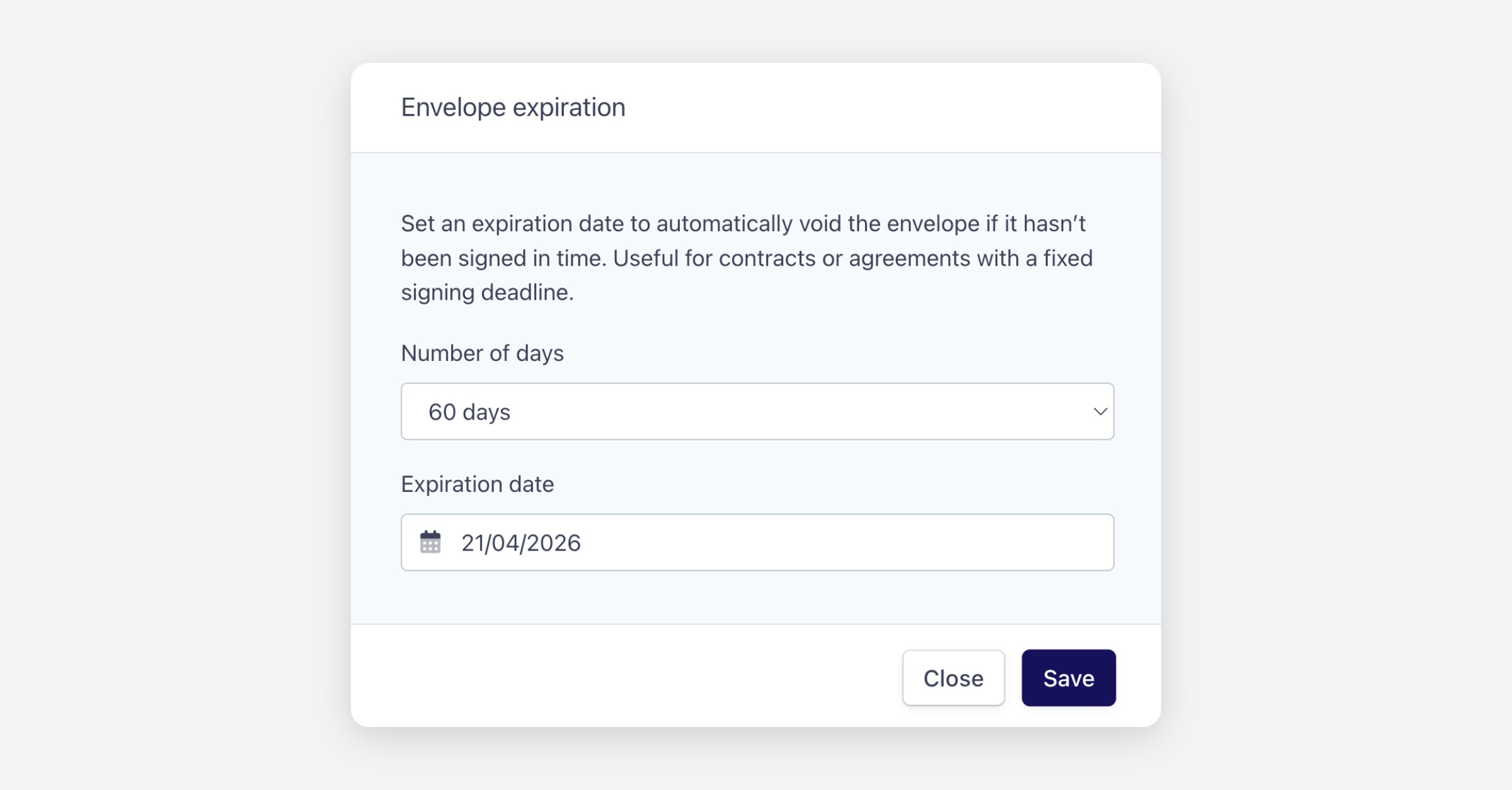Click the middle of the days combo box
The width and height of the screenshot is (1512, 790).
(x=756, y=411)
